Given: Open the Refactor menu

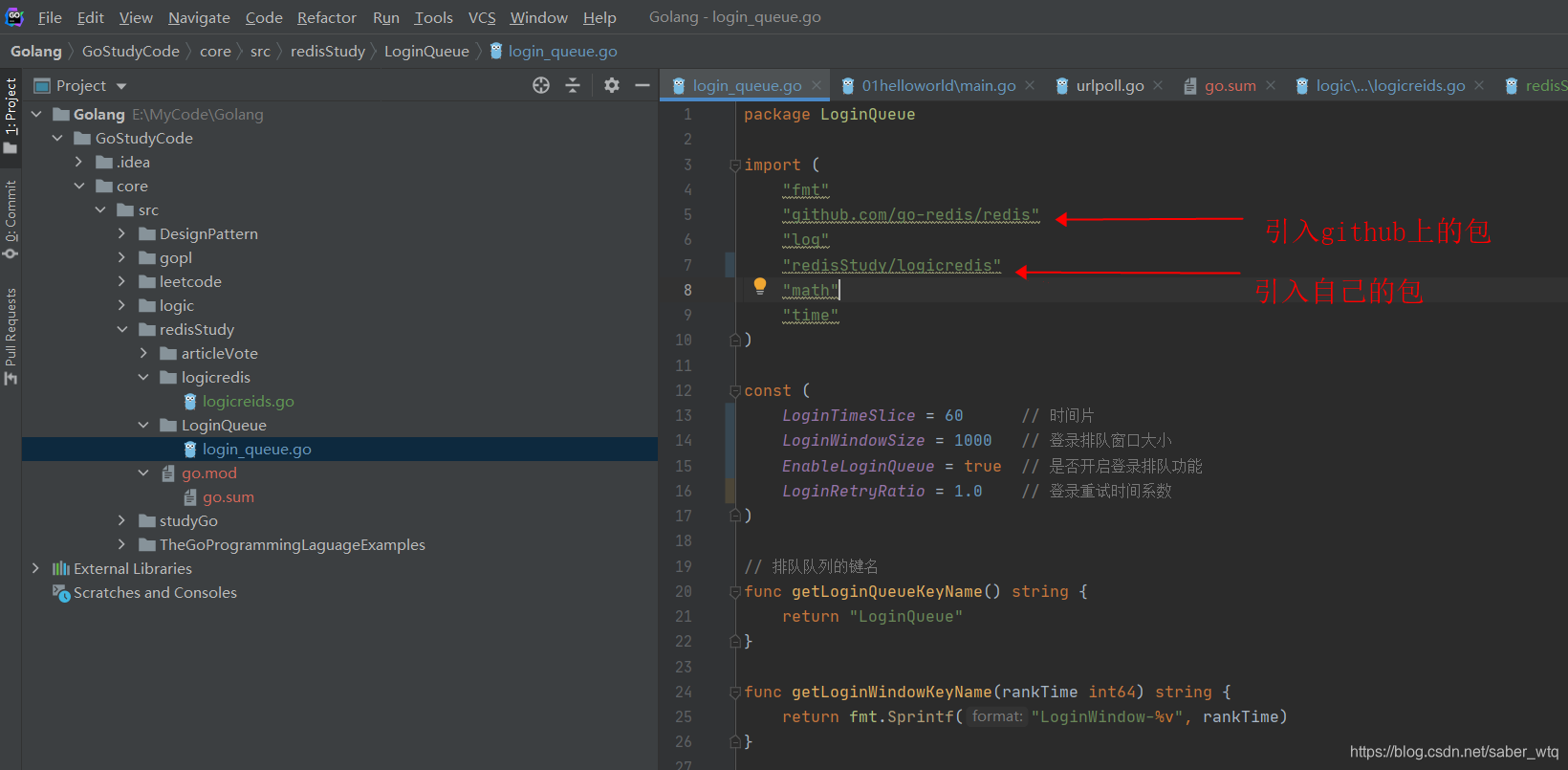Looking at the screenshot, I should (327, 17).
